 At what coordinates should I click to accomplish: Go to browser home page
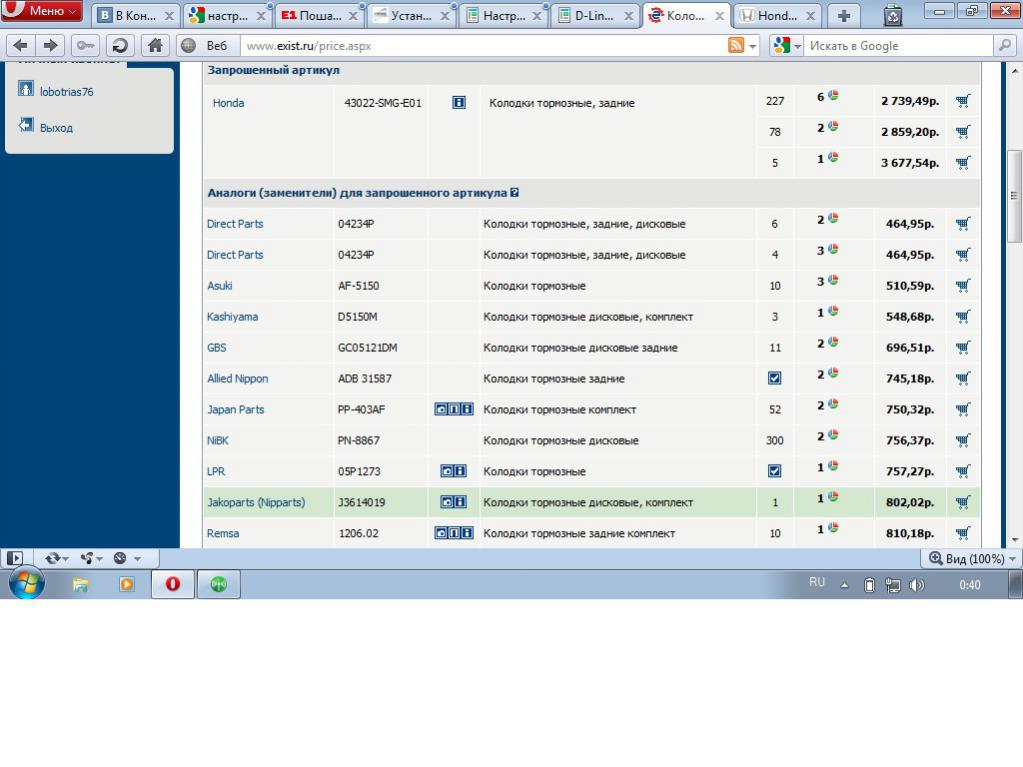tap(155, 46)
